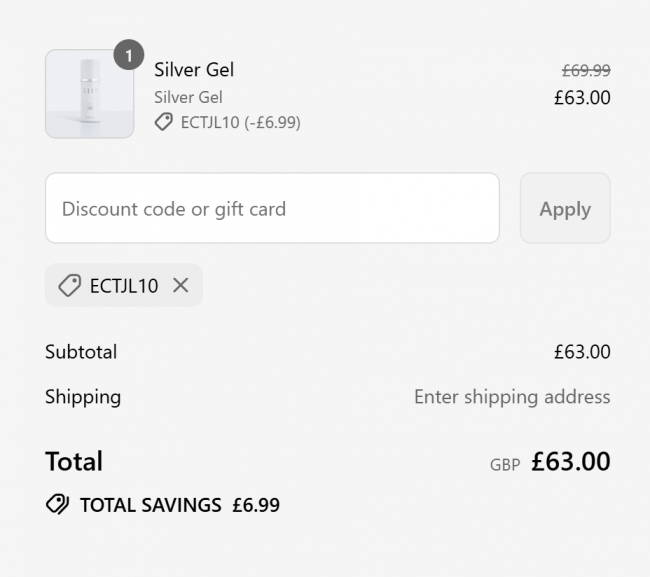Click the Silver Gel product title
The height and width of the screenshot is (577, 650).
194,69
